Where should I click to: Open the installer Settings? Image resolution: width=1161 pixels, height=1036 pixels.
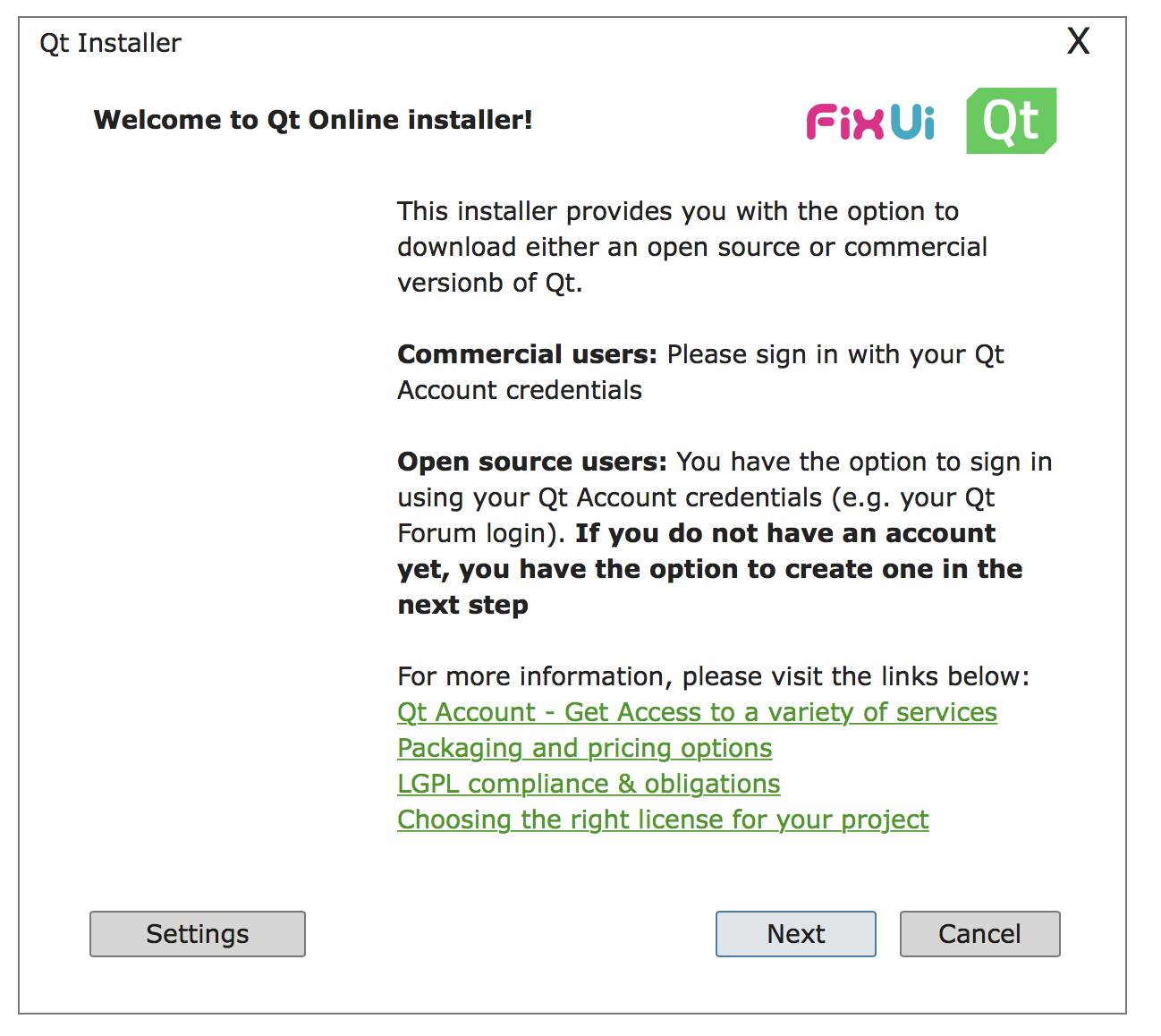coord(197,934)
